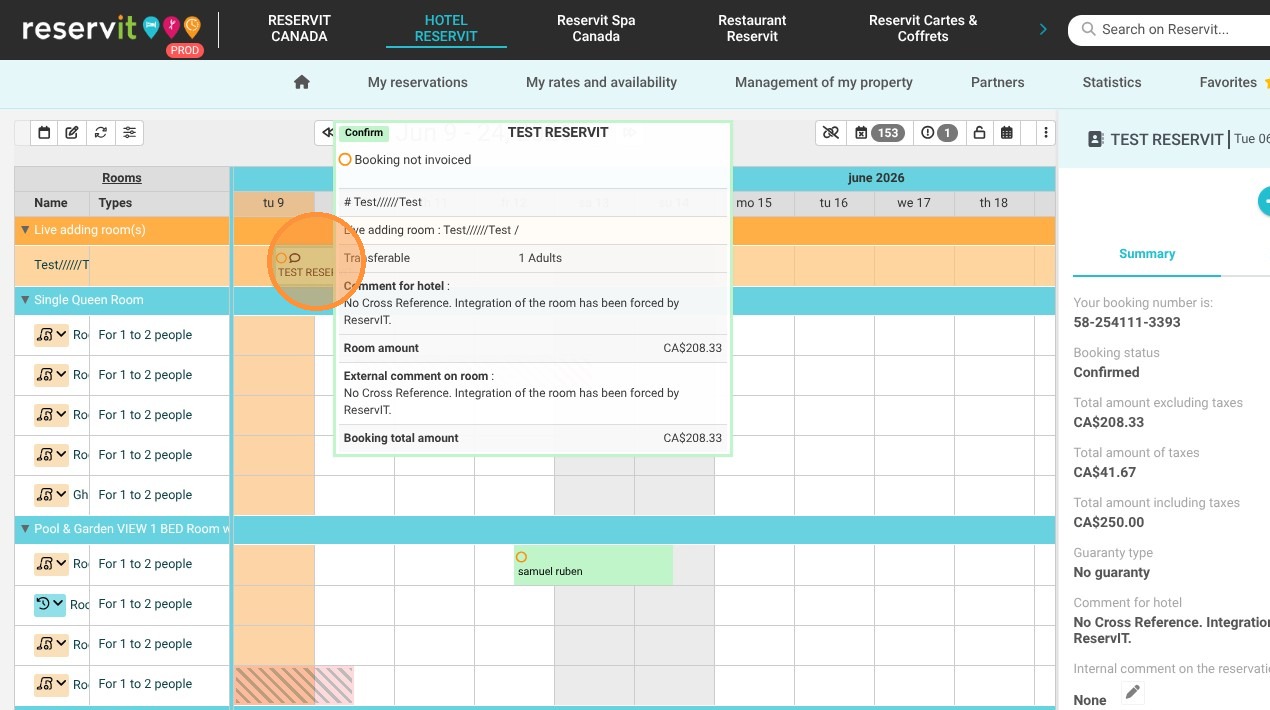The width and height of the screenshot is (1270, 710).
Task: Click the PROD environment badge
Action: 185,50
